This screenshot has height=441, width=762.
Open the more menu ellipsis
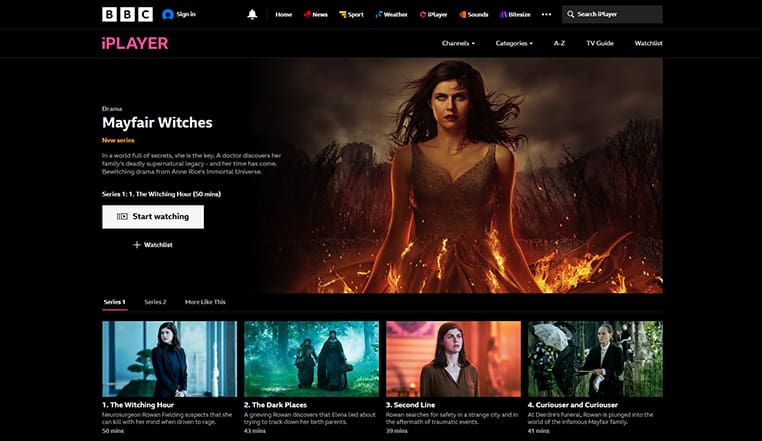click(546, 15)
